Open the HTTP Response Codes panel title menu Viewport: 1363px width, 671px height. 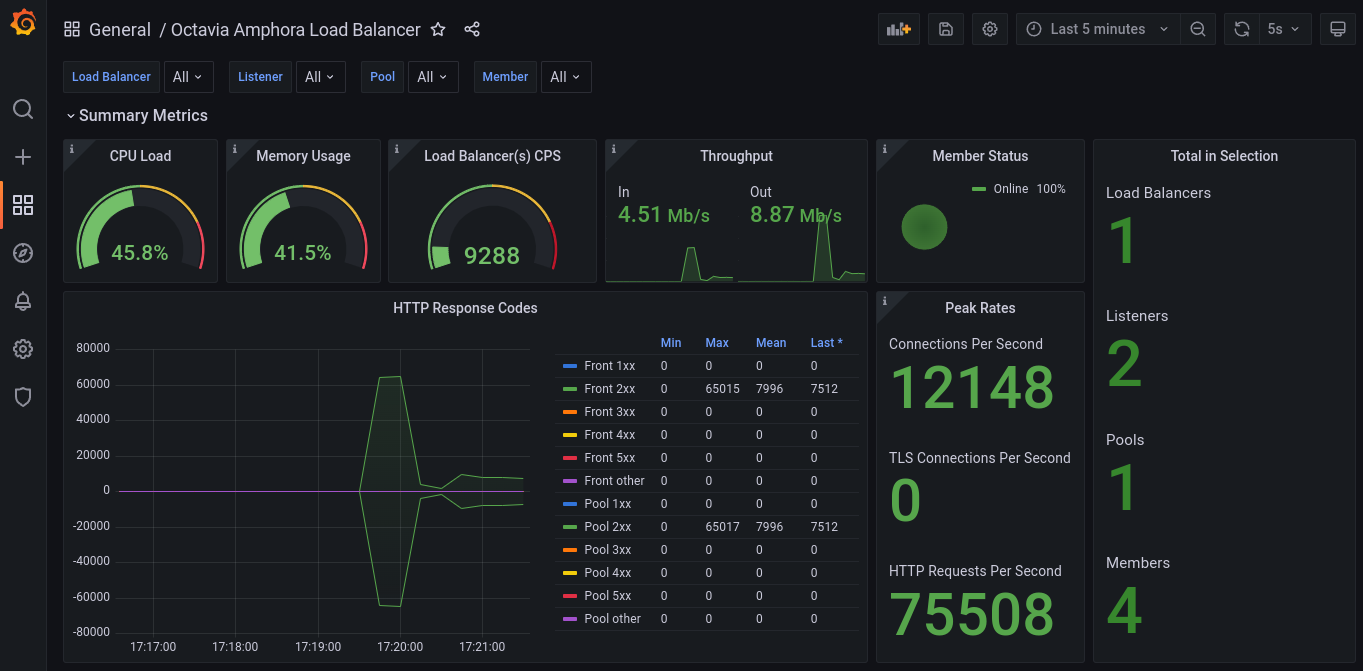point(465,308)
